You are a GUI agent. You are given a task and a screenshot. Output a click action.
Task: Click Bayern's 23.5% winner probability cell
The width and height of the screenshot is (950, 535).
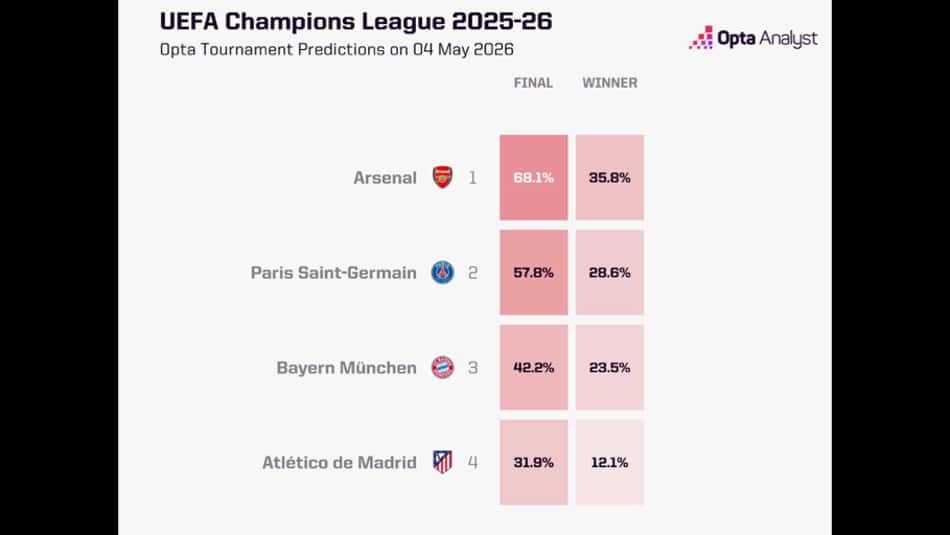610,367
